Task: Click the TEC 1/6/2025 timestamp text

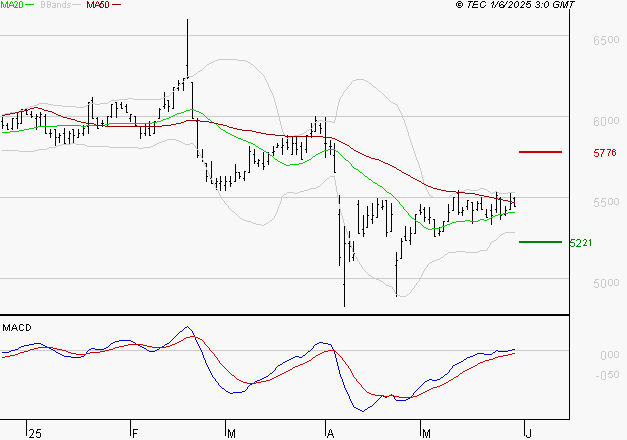Action: 515,5
